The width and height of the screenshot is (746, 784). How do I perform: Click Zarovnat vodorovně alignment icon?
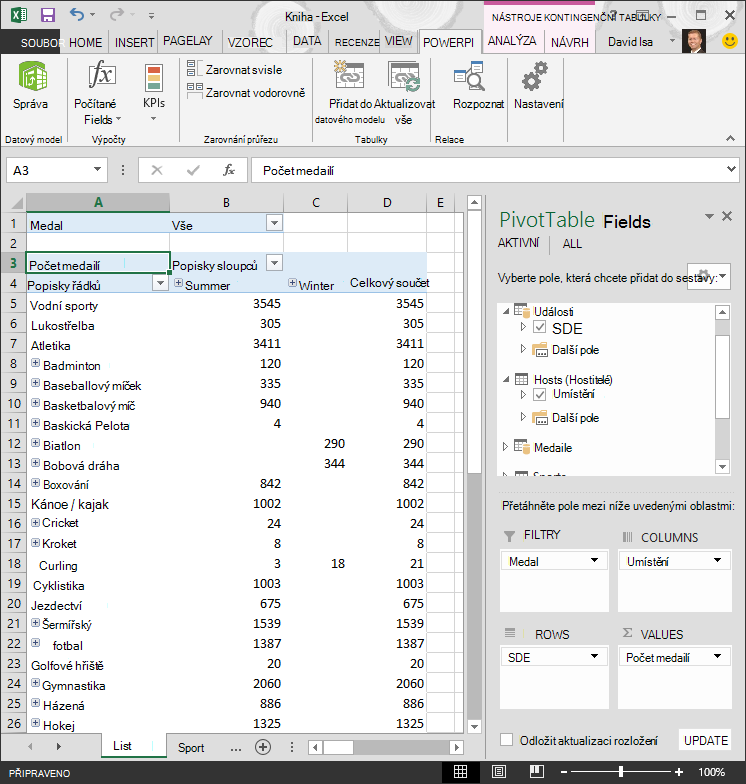[194, 91]
